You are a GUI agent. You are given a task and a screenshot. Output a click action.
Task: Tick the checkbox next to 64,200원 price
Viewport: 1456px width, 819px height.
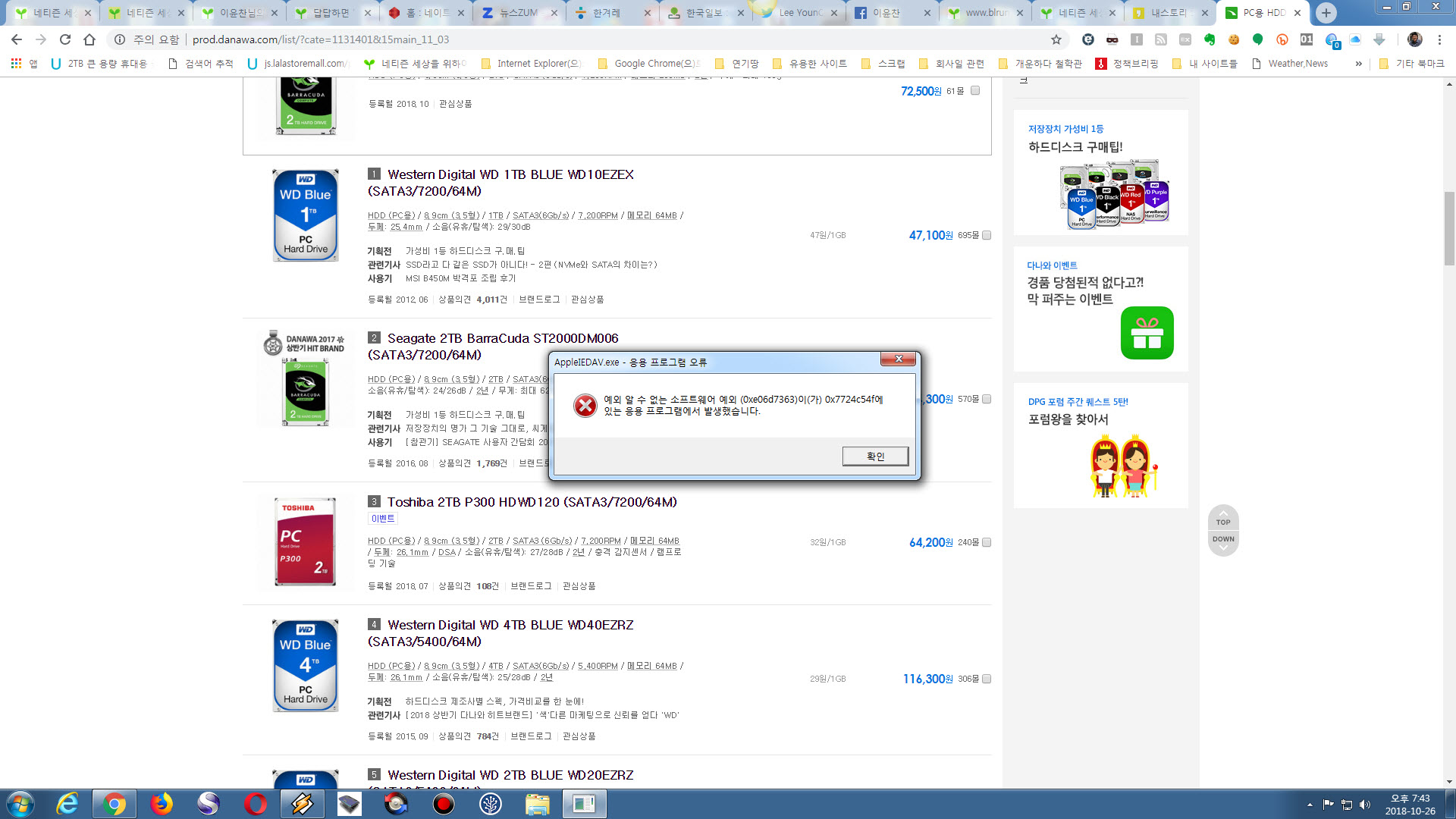(987, 542)
